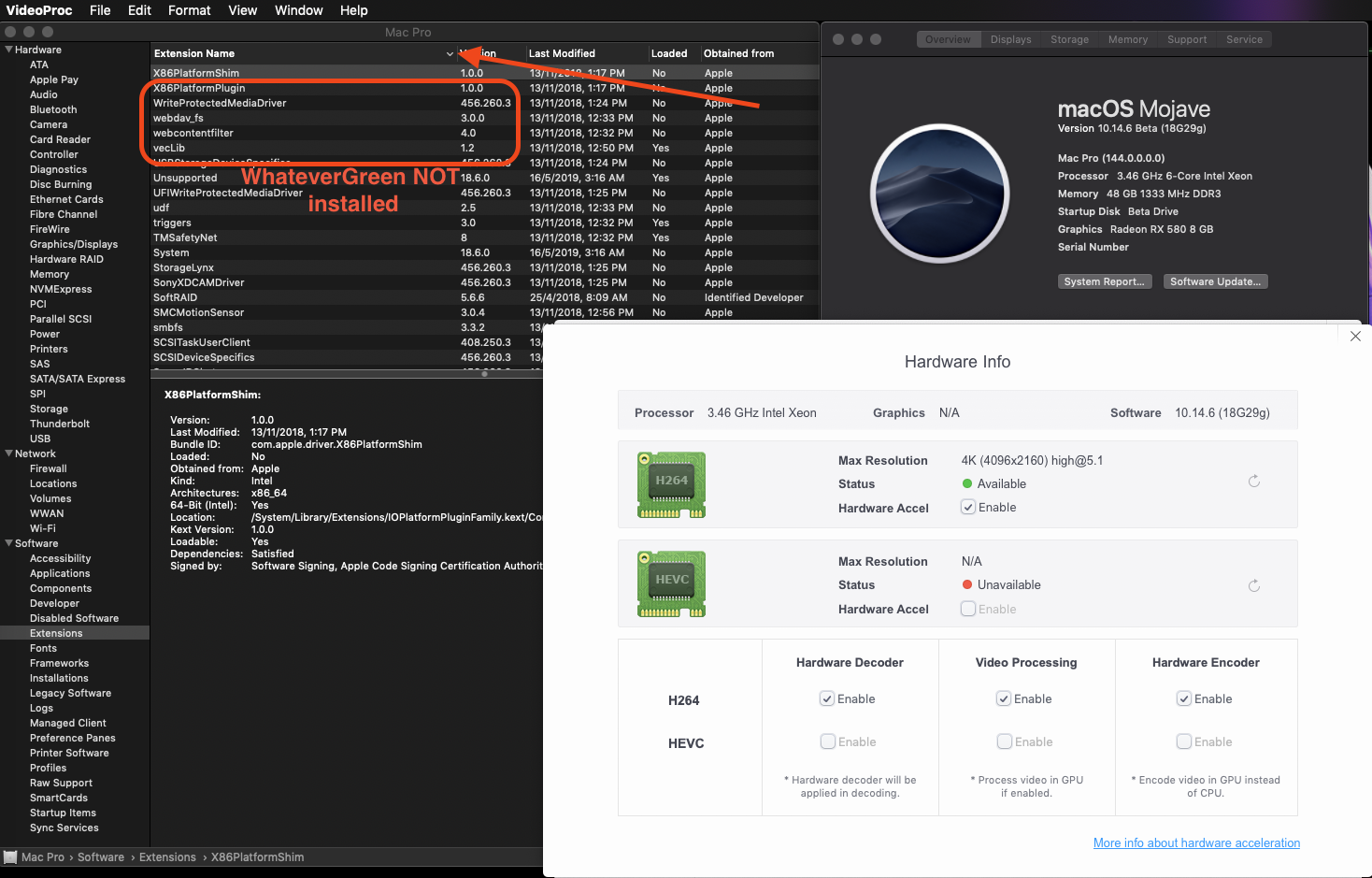Select the SonyXDCAMDriver extension row
The height and width of the screenshot is (878, 1372).
pyautogui.click(x=484, y=282)
